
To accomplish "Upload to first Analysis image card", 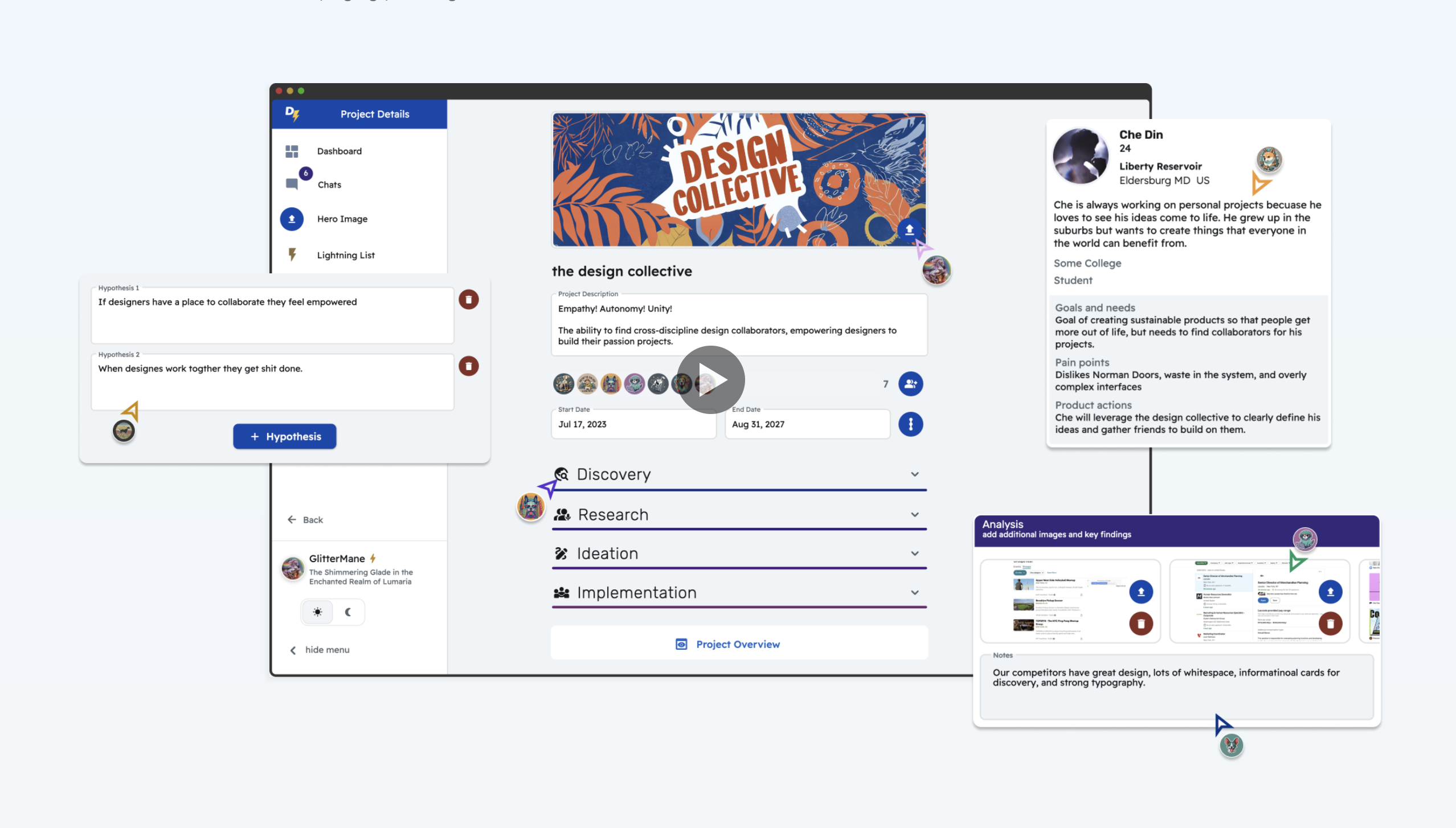I will click(x=1140, y=592).
